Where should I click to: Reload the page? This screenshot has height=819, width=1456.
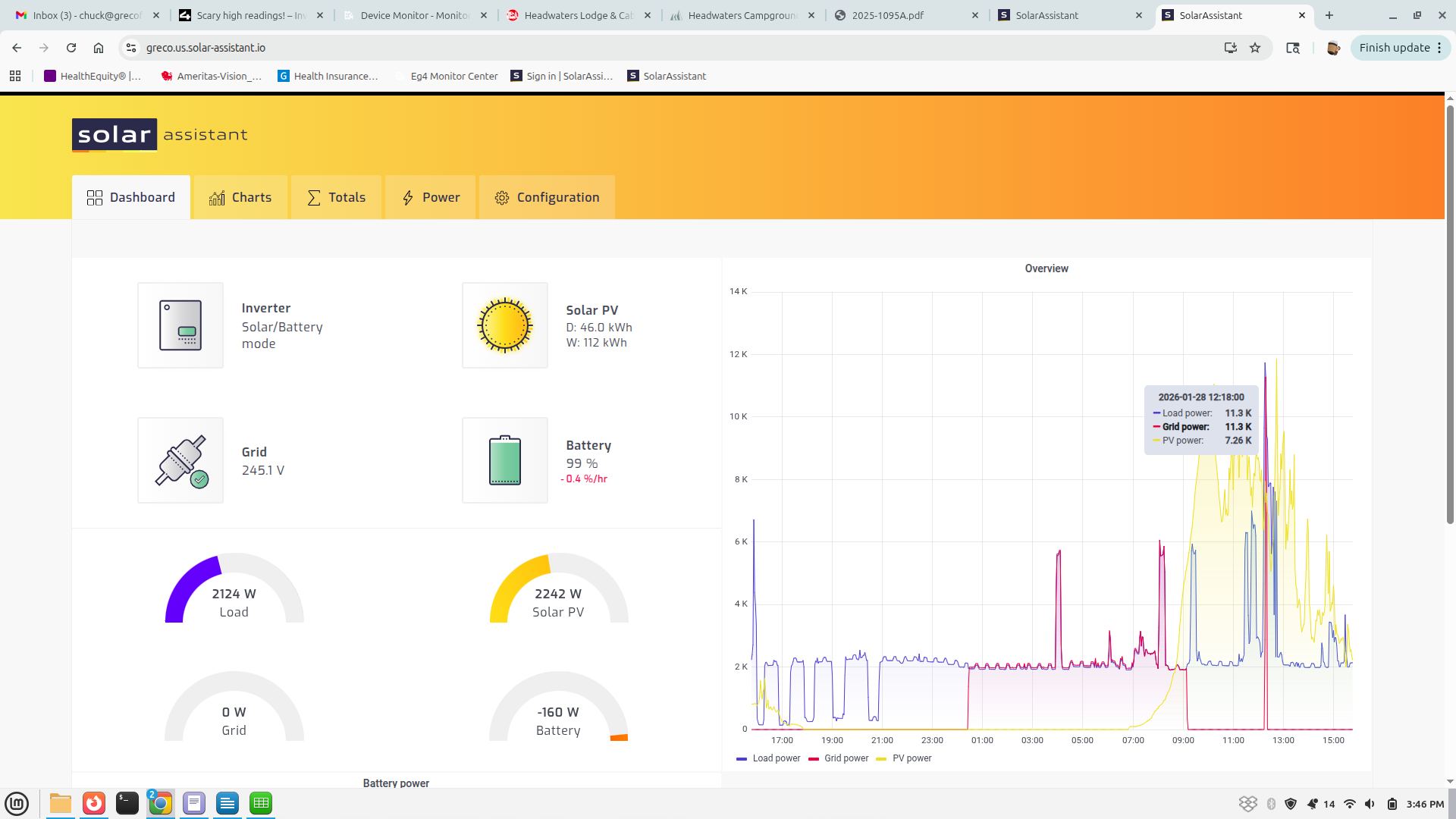(x=71, y=48)
